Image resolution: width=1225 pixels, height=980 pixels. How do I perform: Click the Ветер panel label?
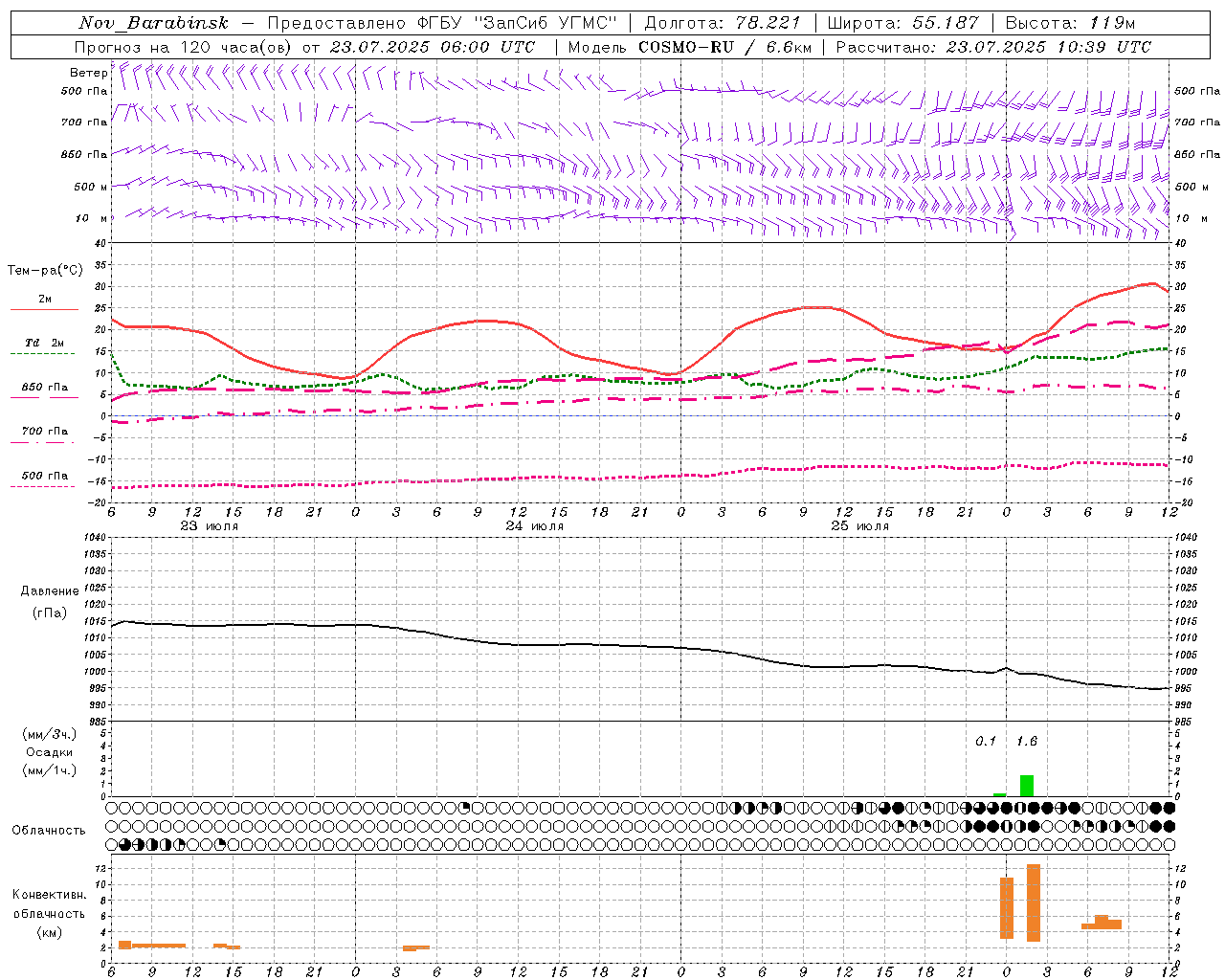tap(88, 73)
